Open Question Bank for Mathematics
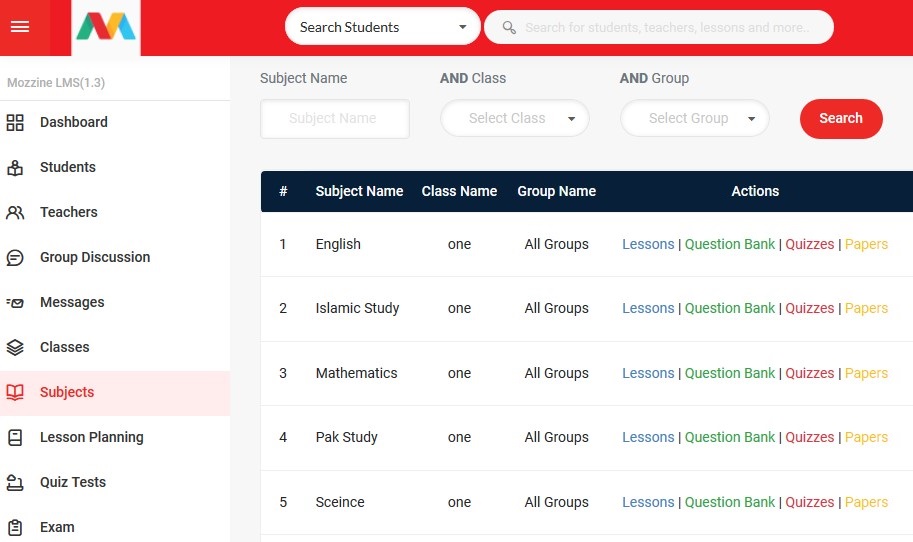 point(729,373)
